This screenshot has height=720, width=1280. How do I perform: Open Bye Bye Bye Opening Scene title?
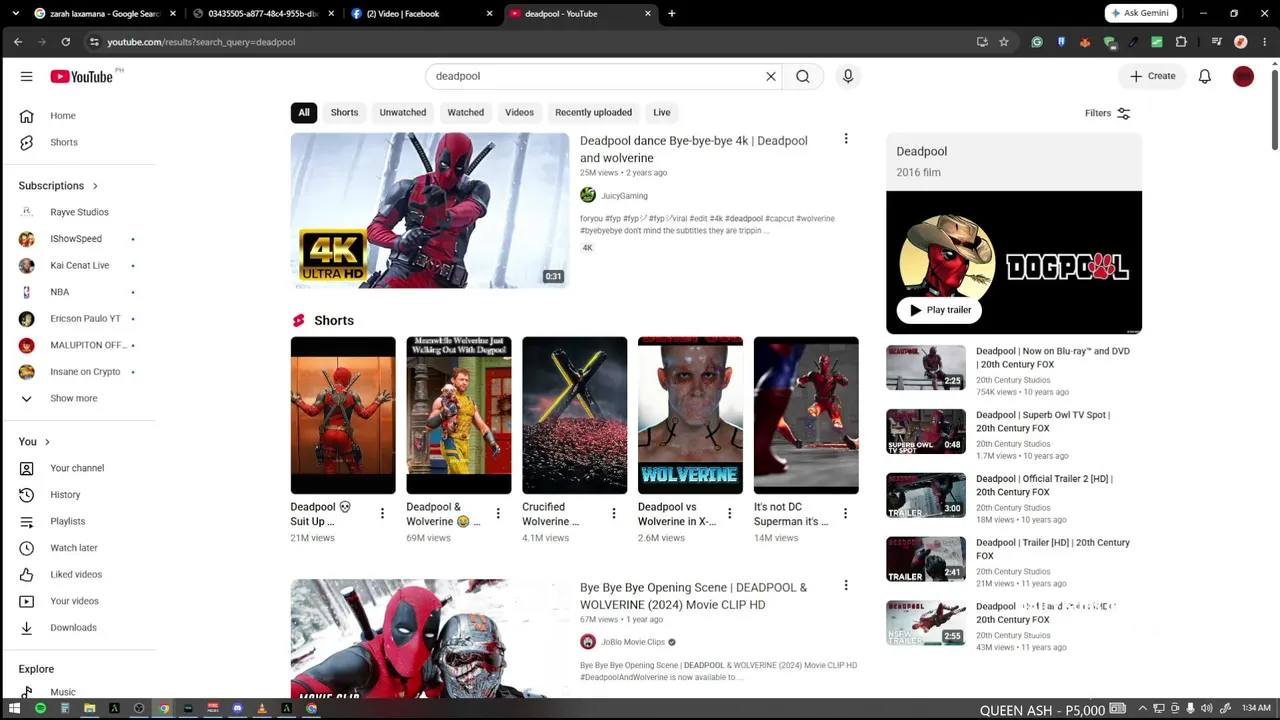[x=693, y=596]
